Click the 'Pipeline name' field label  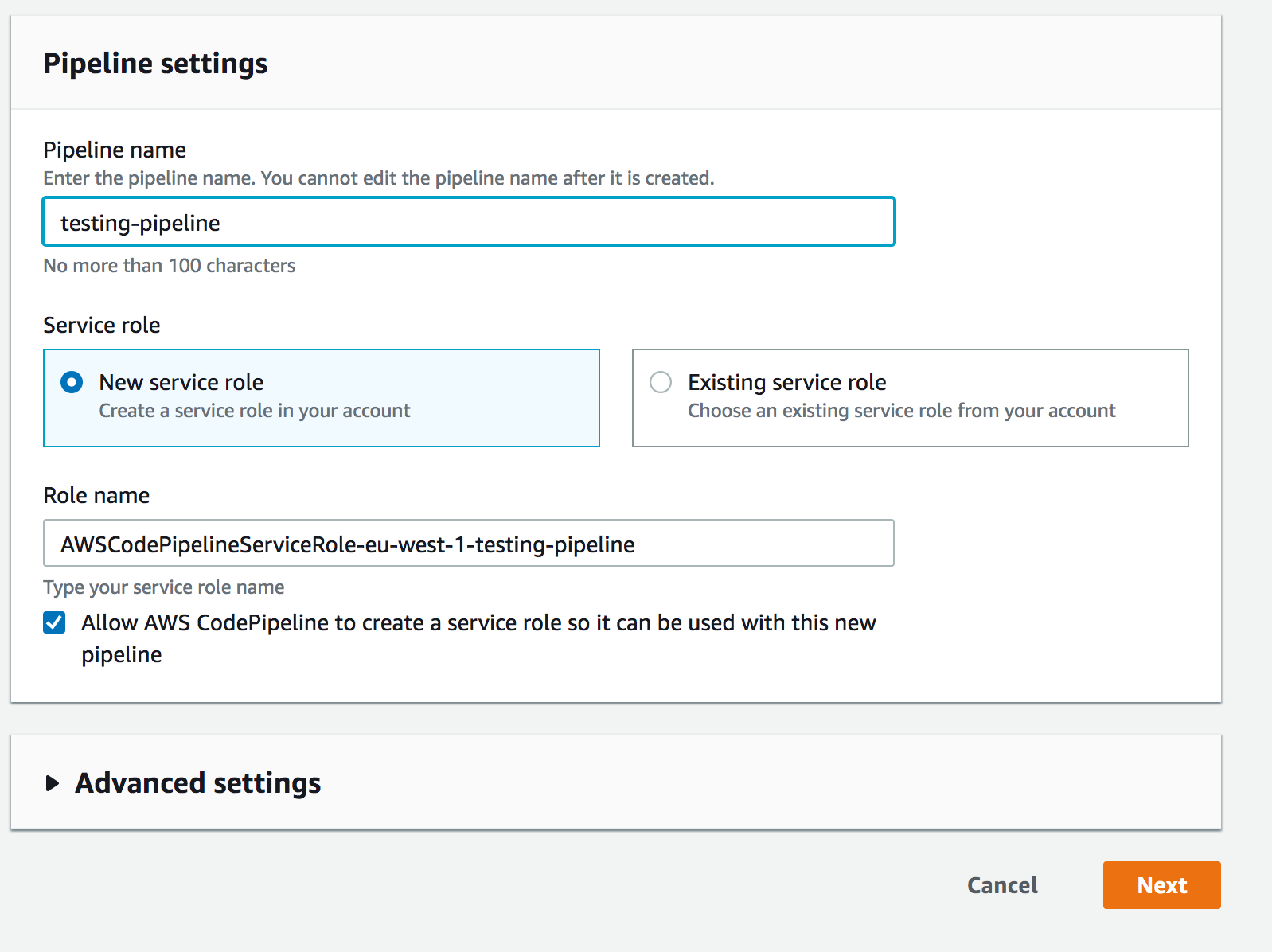[x=115, y=150]
